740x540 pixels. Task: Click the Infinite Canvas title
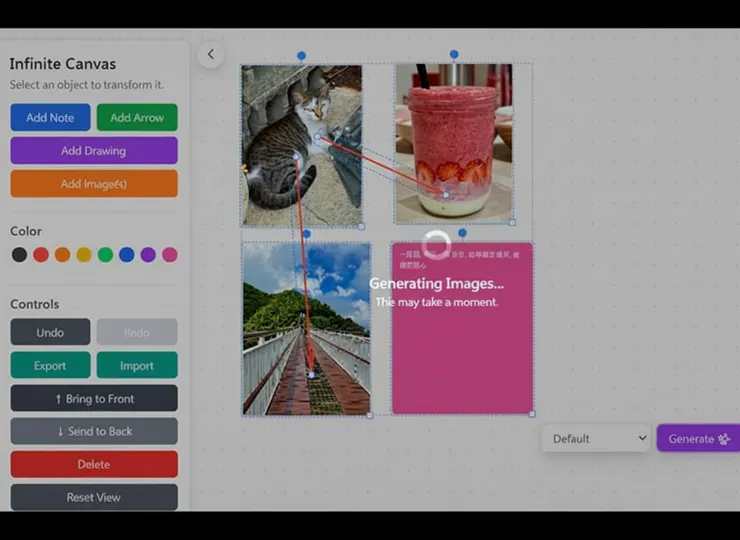click(x=63, y=64)
